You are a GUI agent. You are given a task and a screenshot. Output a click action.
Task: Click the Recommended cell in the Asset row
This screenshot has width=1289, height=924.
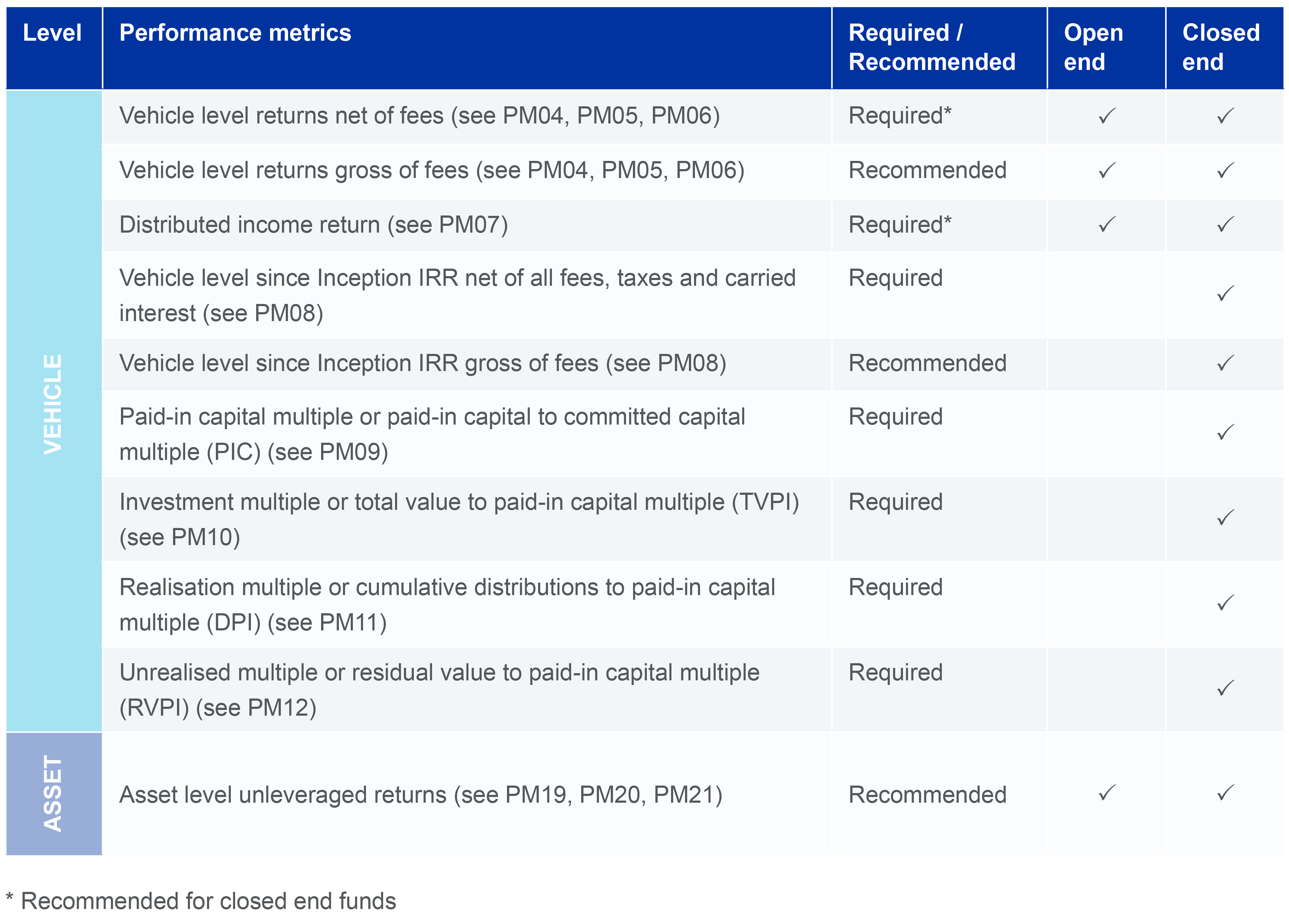927,794
